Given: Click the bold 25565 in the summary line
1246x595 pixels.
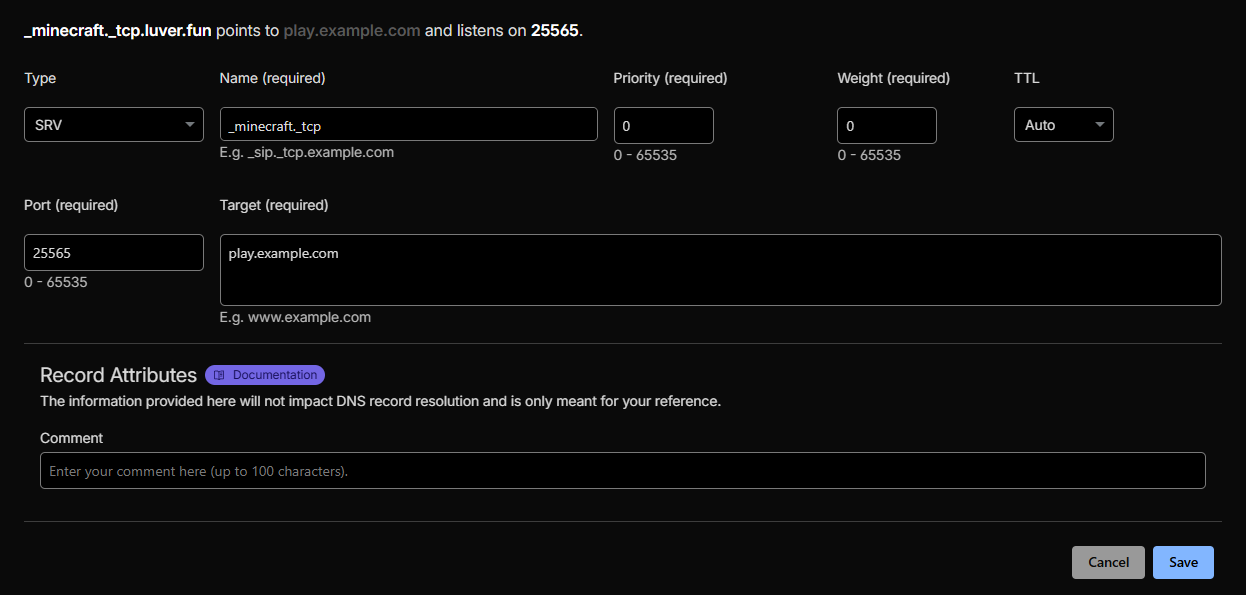Looking at the screenshot, I should pyautogui.click(x=554, y=30).
